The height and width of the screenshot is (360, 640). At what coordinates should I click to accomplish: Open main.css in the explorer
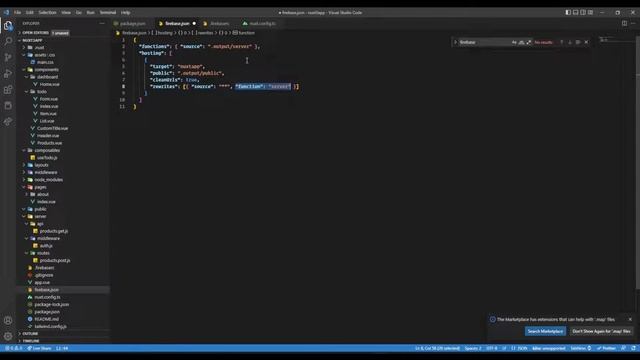(45, 62)
